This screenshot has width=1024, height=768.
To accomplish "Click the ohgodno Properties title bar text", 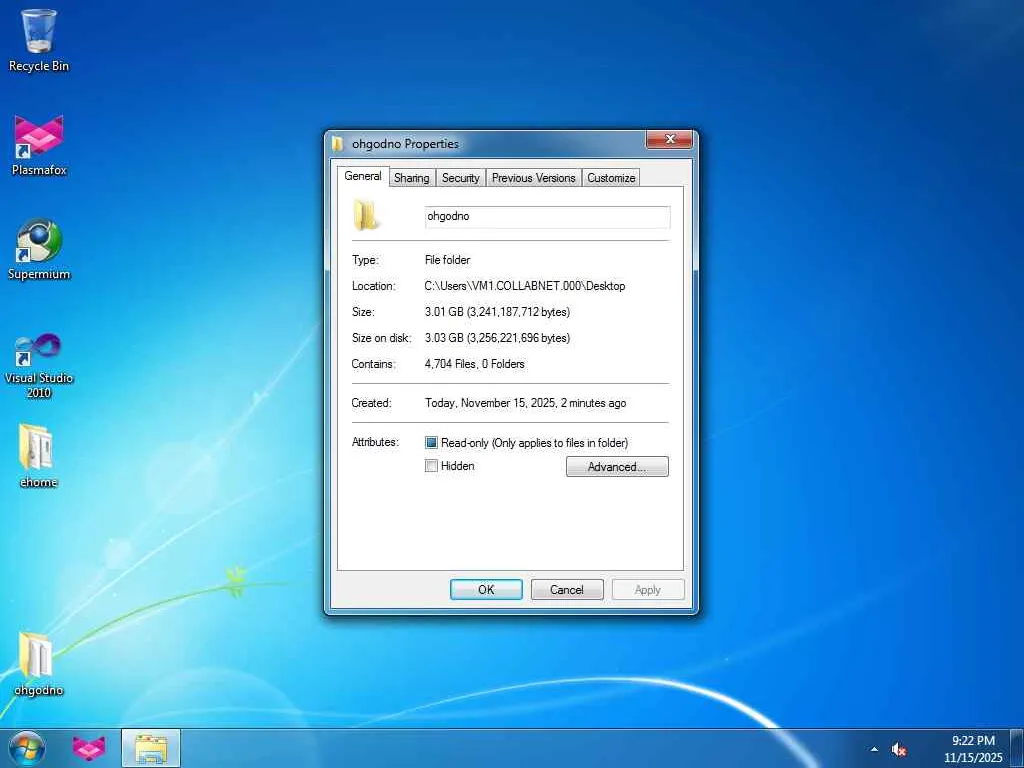I will click(405, 144).
